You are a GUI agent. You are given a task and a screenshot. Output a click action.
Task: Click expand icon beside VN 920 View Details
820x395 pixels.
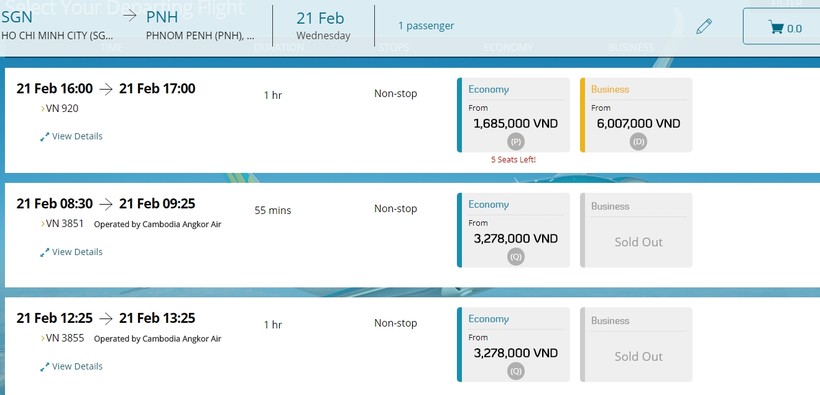point(44,137)
